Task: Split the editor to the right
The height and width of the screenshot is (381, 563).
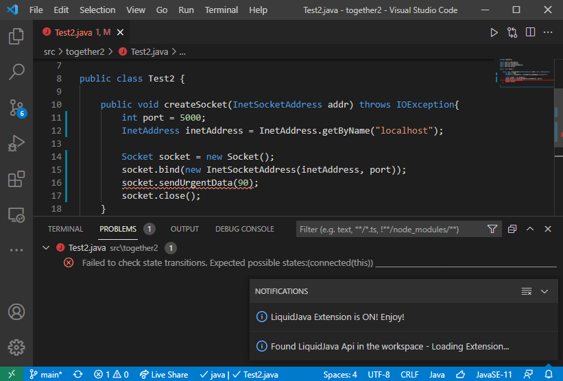Action: (x=530, y=32)
